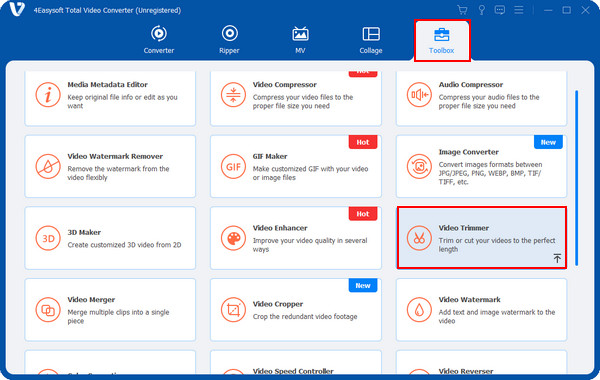Open the 3D Maker title
The width and height of the screenshot is (600, 380).
(x=84, y=232)
